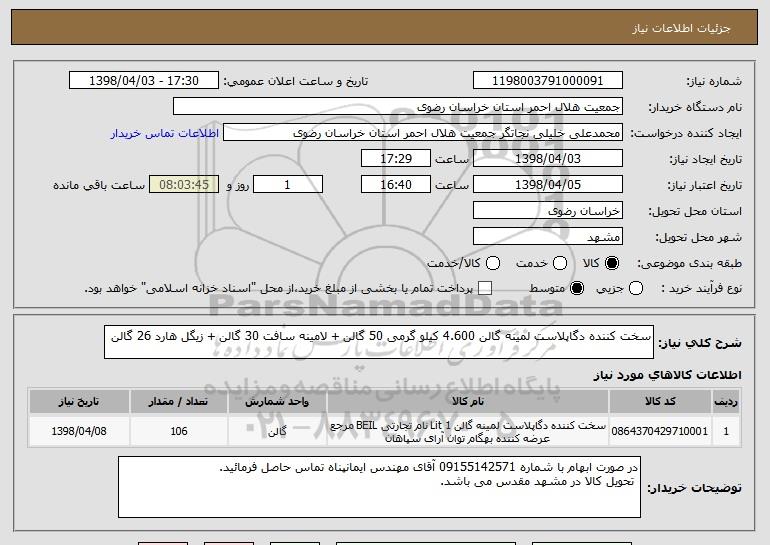Click the کد کالا column header
The image size is (770, 545).
click(x=660, y=402)
